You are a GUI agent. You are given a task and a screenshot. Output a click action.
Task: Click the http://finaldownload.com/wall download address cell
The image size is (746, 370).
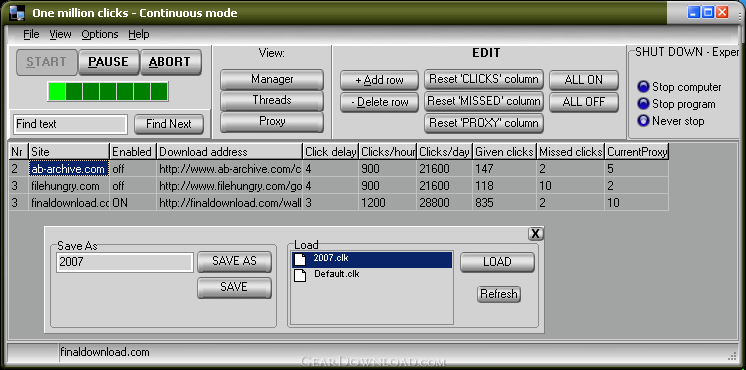tap(229, 203)
